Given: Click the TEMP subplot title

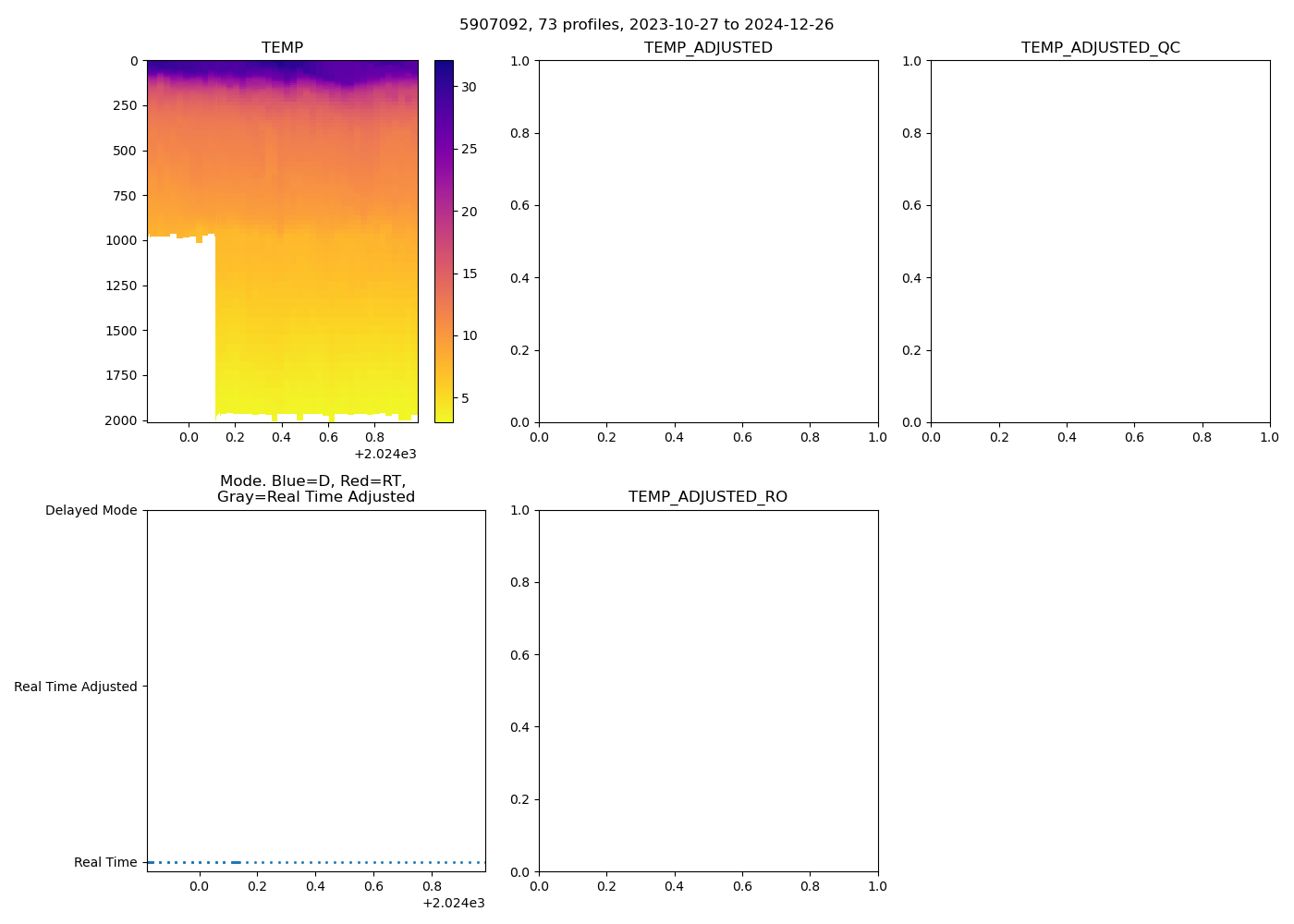Looking at the screenshot, I should pos(282,48).
